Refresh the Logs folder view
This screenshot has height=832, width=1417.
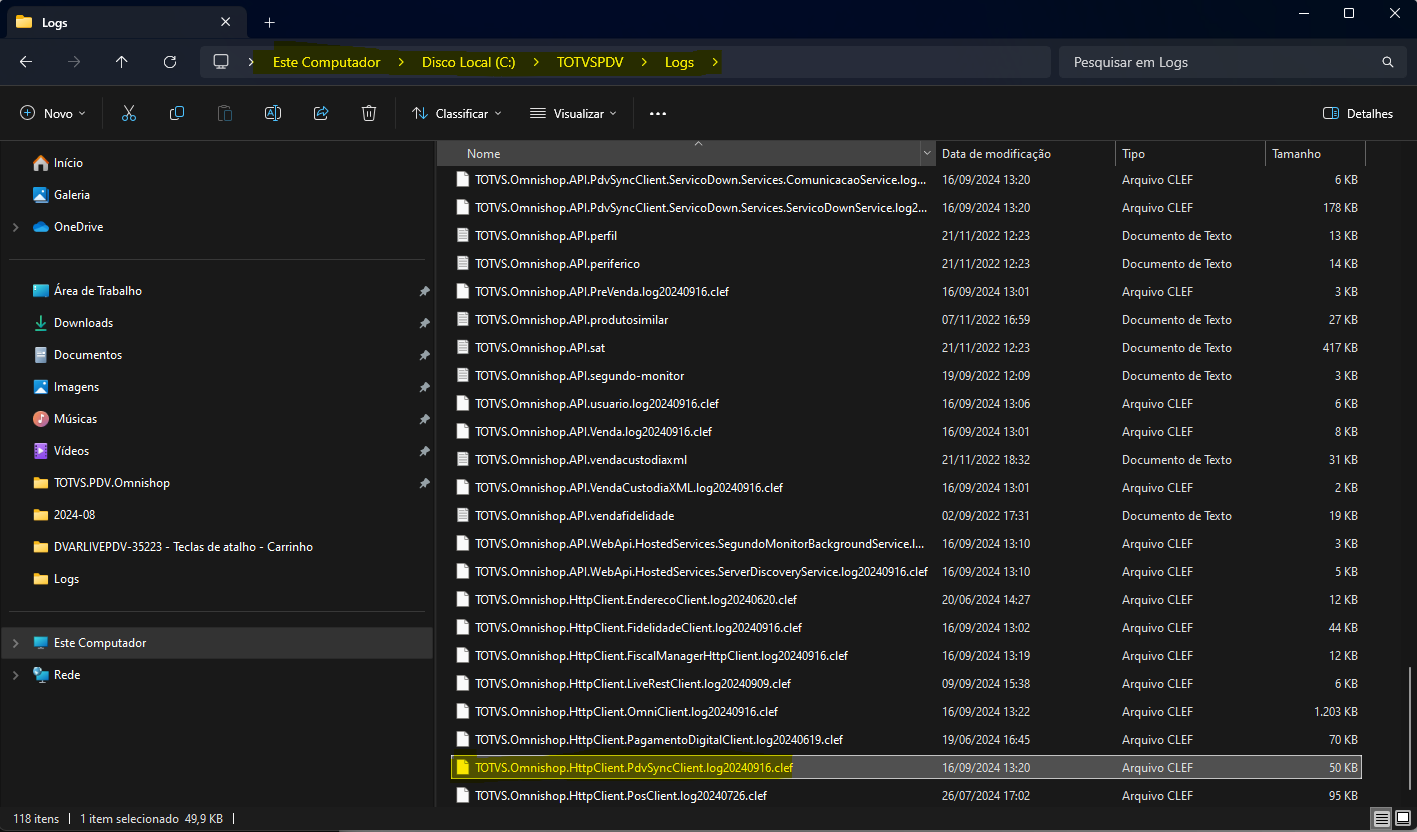coord(170,62)
